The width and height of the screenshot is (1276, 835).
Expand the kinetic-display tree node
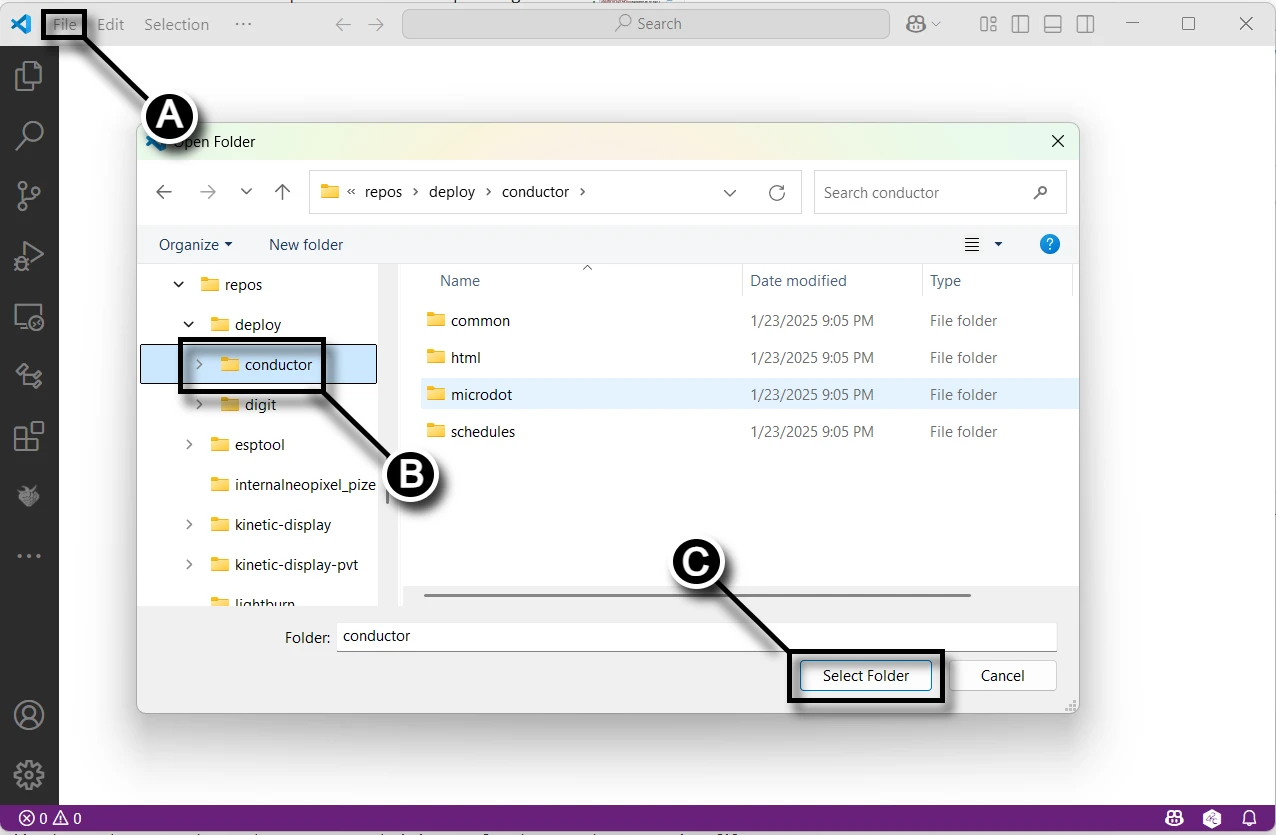pyautogui.click(x=189, y=525)
